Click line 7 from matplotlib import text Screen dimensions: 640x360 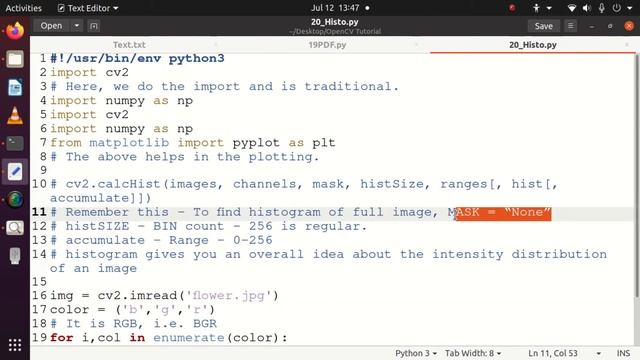(193, 143)
